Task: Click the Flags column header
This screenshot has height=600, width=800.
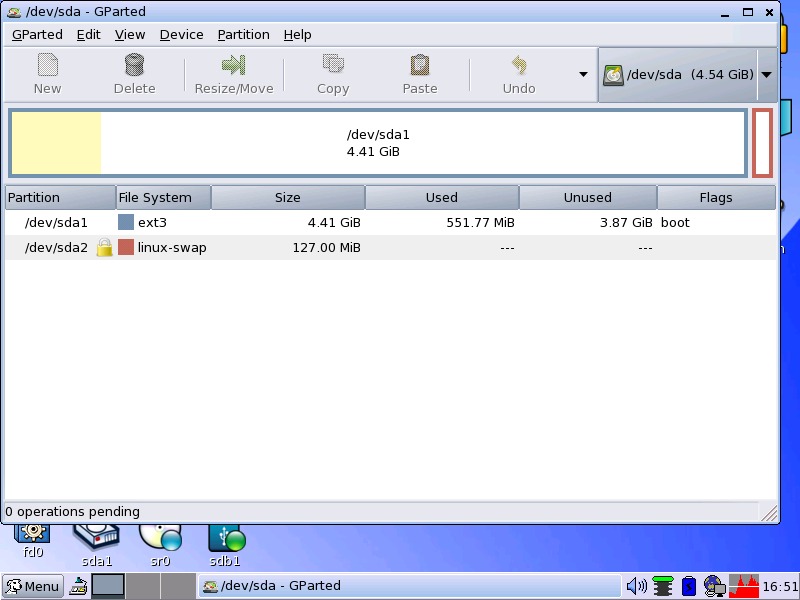Action: 716,197
